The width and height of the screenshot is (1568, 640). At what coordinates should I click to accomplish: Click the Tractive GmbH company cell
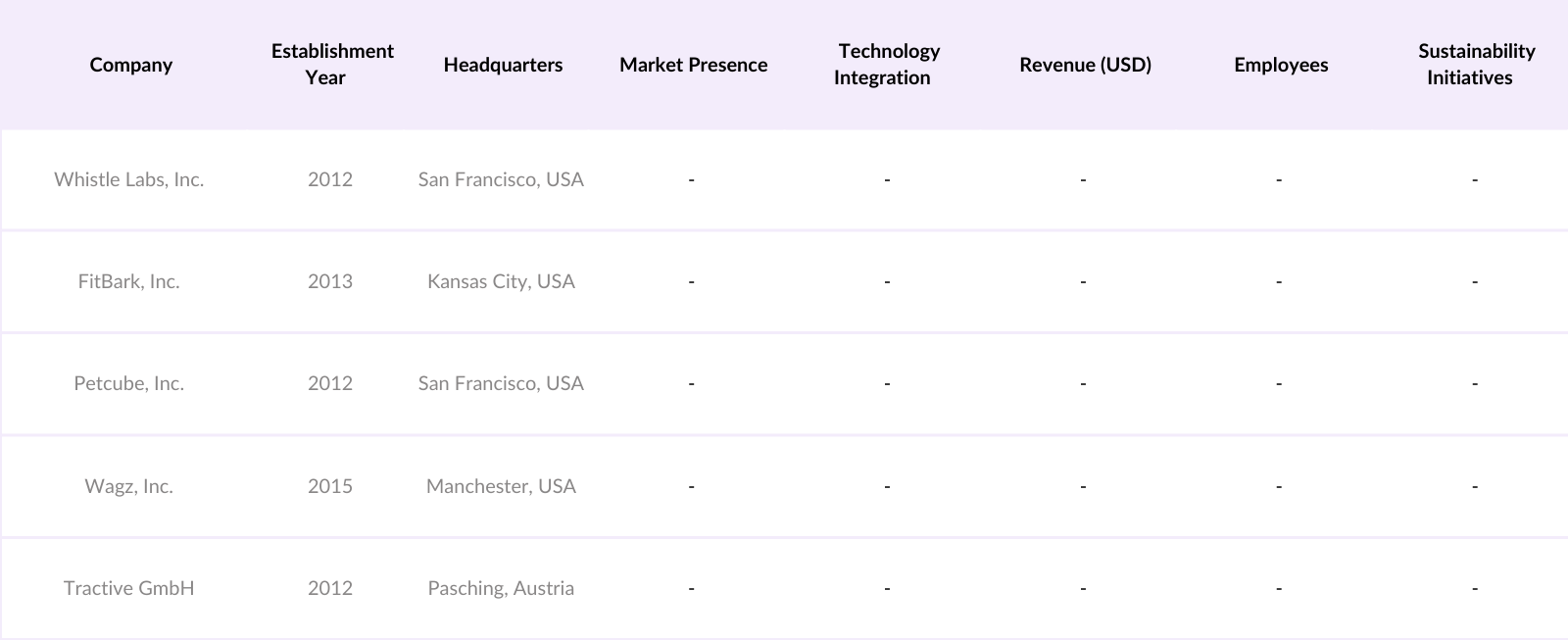point(129,588)
